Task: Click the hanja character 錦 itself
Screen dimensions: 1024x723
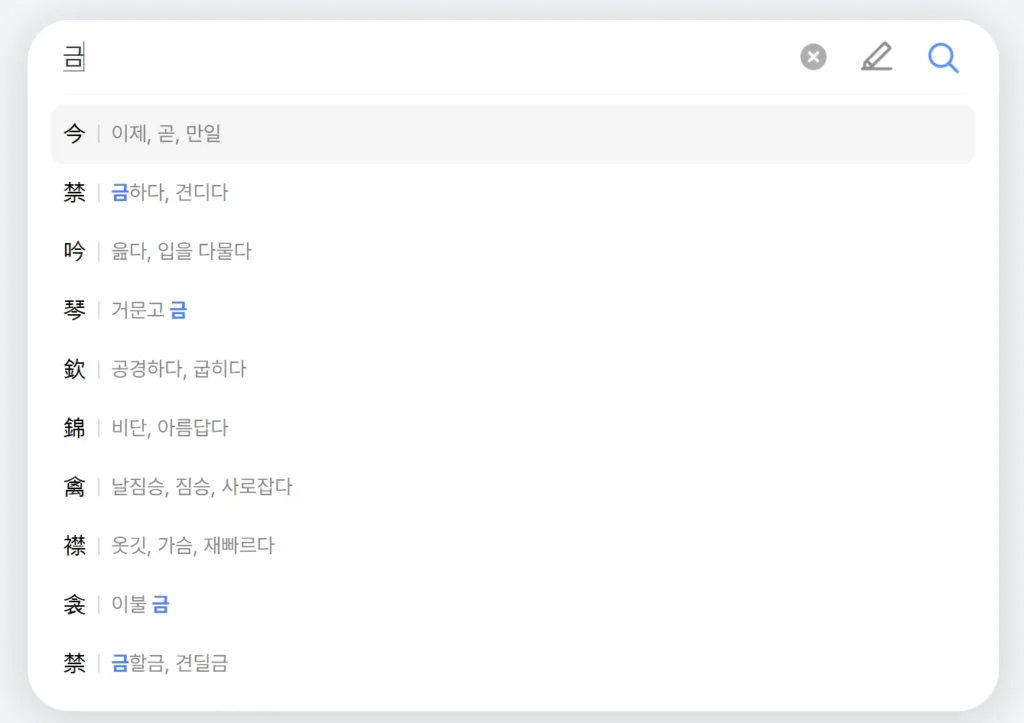Action: (x=74, y=428)
